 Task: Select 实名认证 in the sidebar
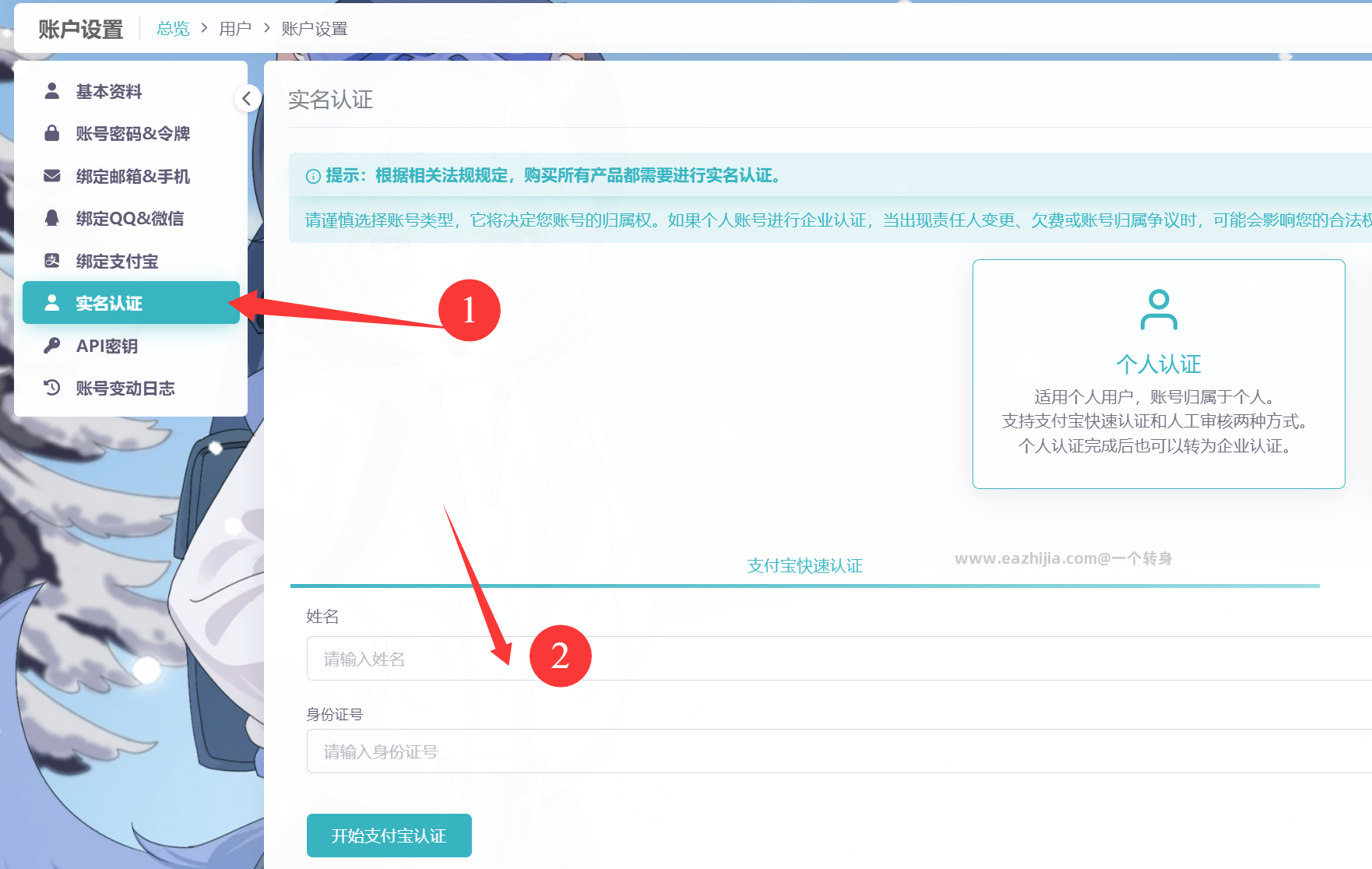pyautogui.click(x=131, y=303)
